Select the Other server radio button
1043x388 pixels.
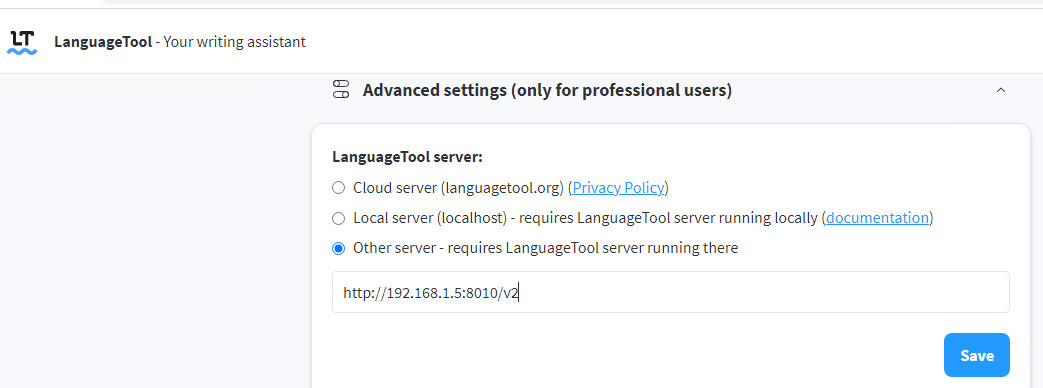coord(339,248)
